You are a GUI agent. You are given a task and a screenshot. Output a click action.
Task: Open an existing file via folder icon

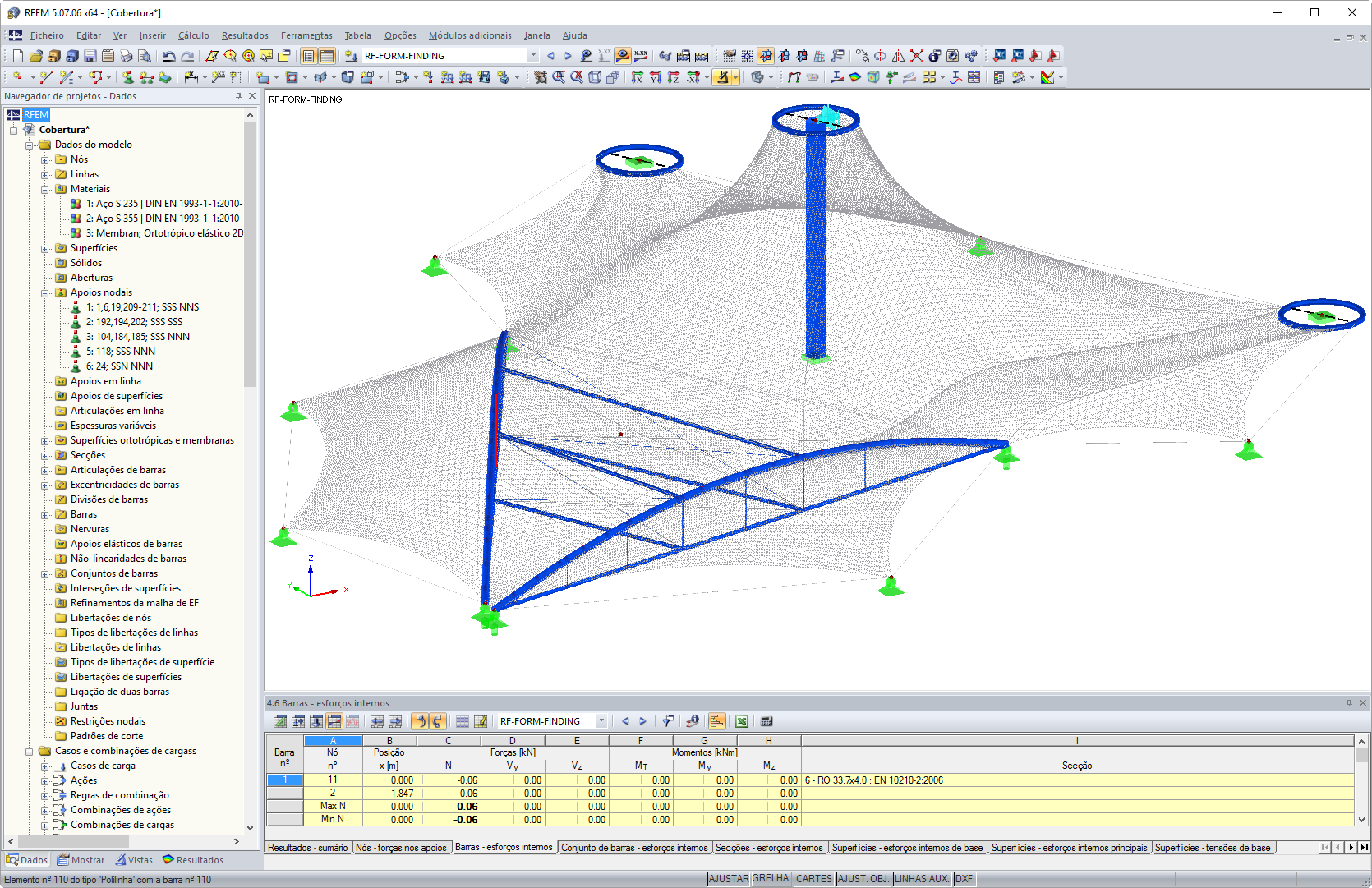[35, 56]
